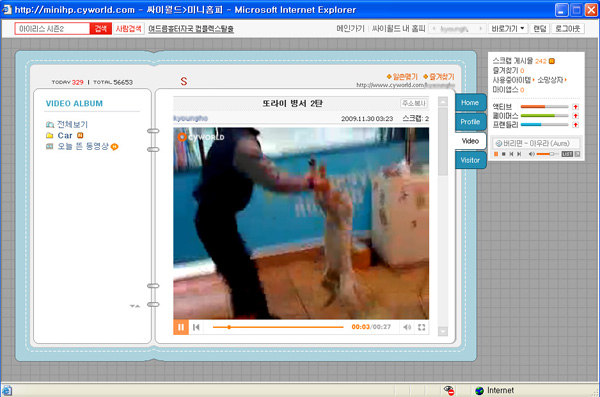
Task: Click the Internet zone status bar indicator
Action: pos(494,390)
